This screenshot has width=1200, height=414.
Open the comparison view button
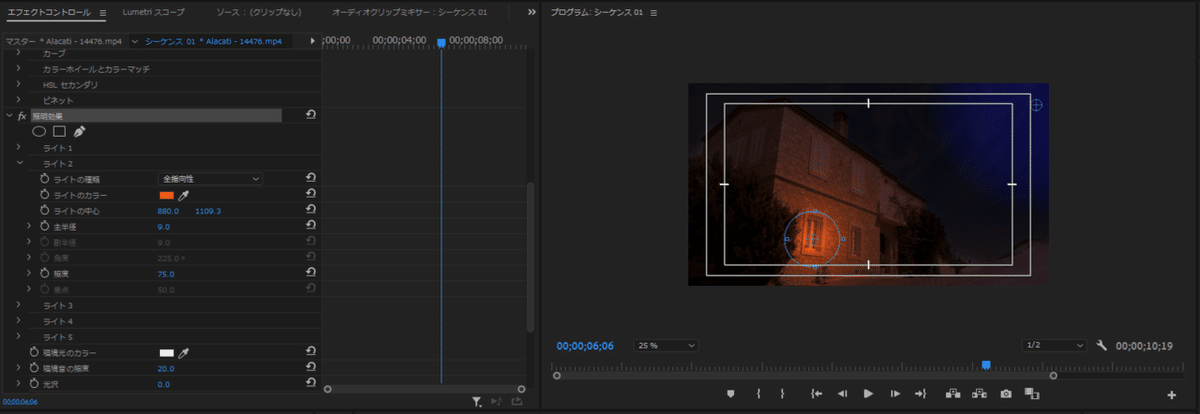(x=1032, y=394)
